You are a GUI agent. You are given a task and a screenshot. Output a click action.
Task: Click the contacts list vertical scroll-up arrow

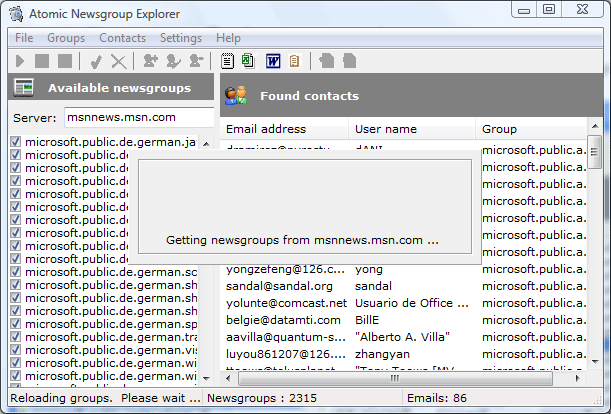[595, 126]
